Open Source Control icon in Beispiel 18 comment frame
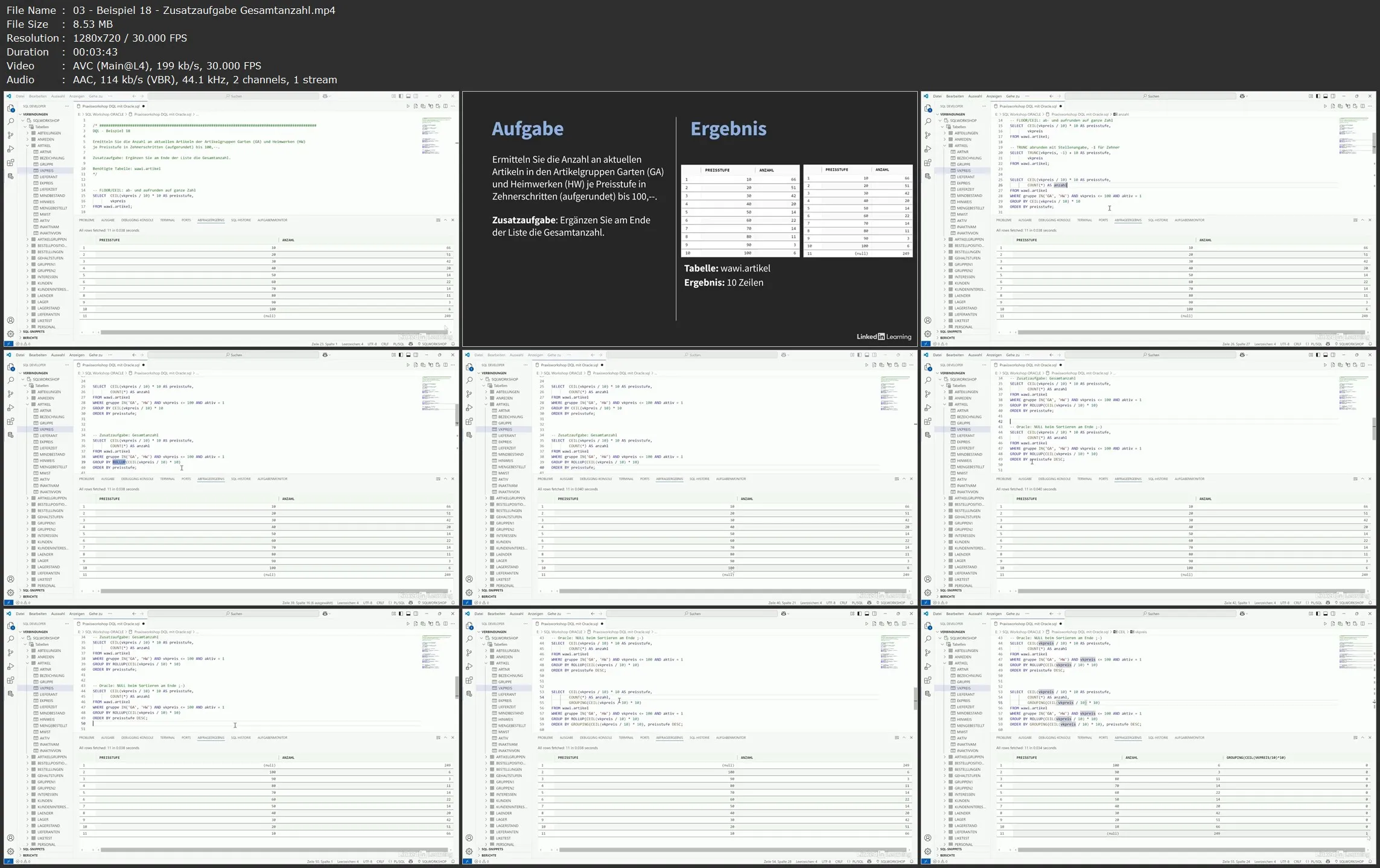This screenshot has height=868, width=1380. pos(10,136)
